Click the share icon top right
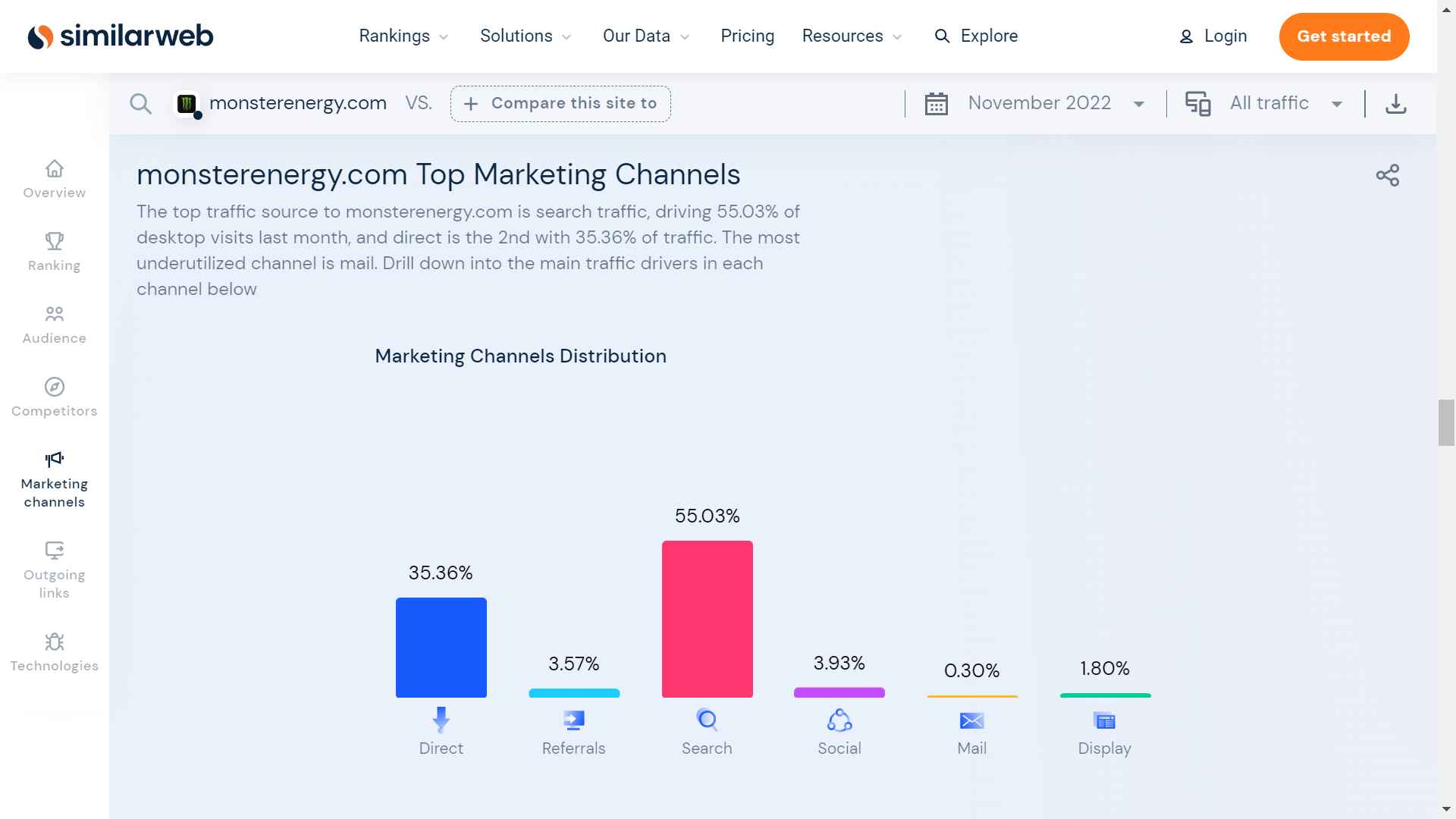Image resolution: width=1456 pixels, height=819 pixels. 1388,175
